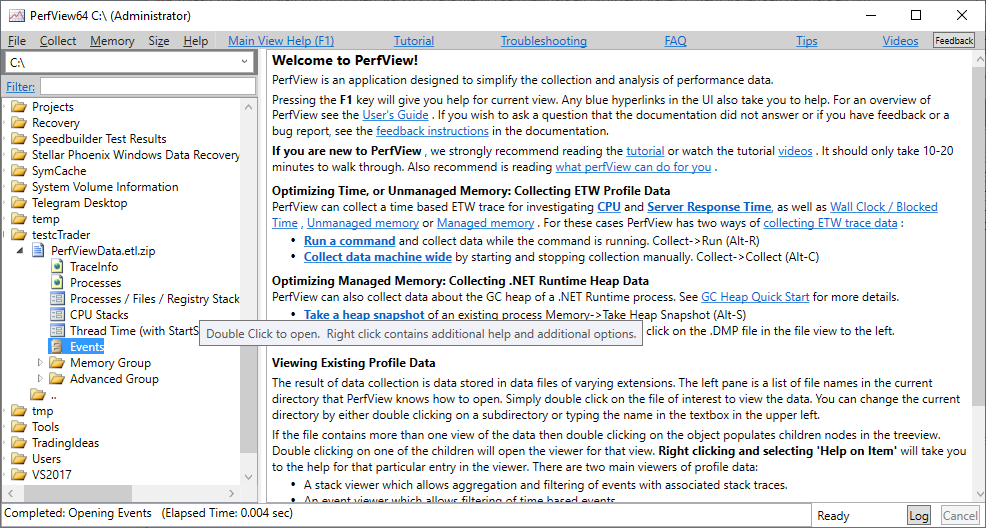The width and height of the screenshot is (986, 528).
Task: Select the Events tree item
Action: pos(87,347)
